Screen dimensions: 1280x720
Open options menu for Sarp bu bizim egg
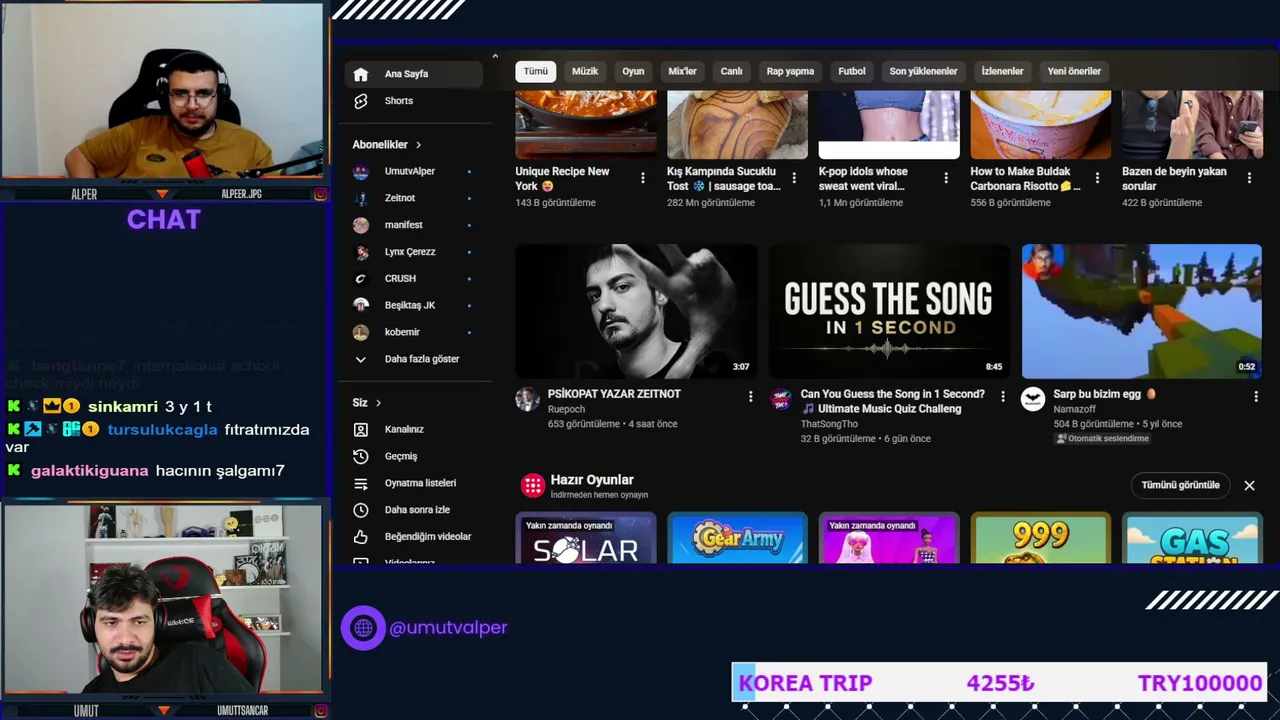pyautogui.click(x=1256, y=396)
